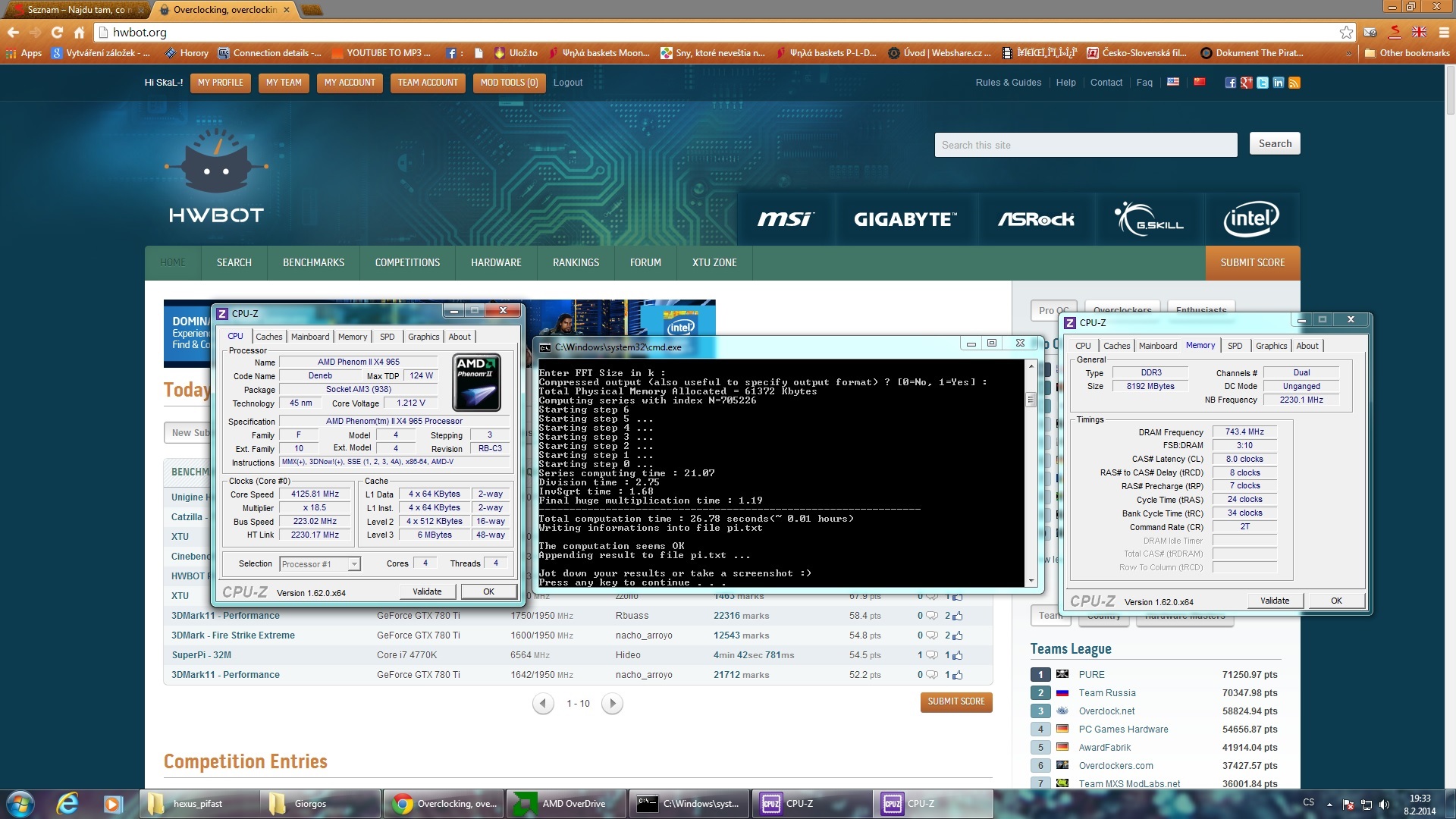
Task: Open the PURE team link
Action: [1091, 675]
